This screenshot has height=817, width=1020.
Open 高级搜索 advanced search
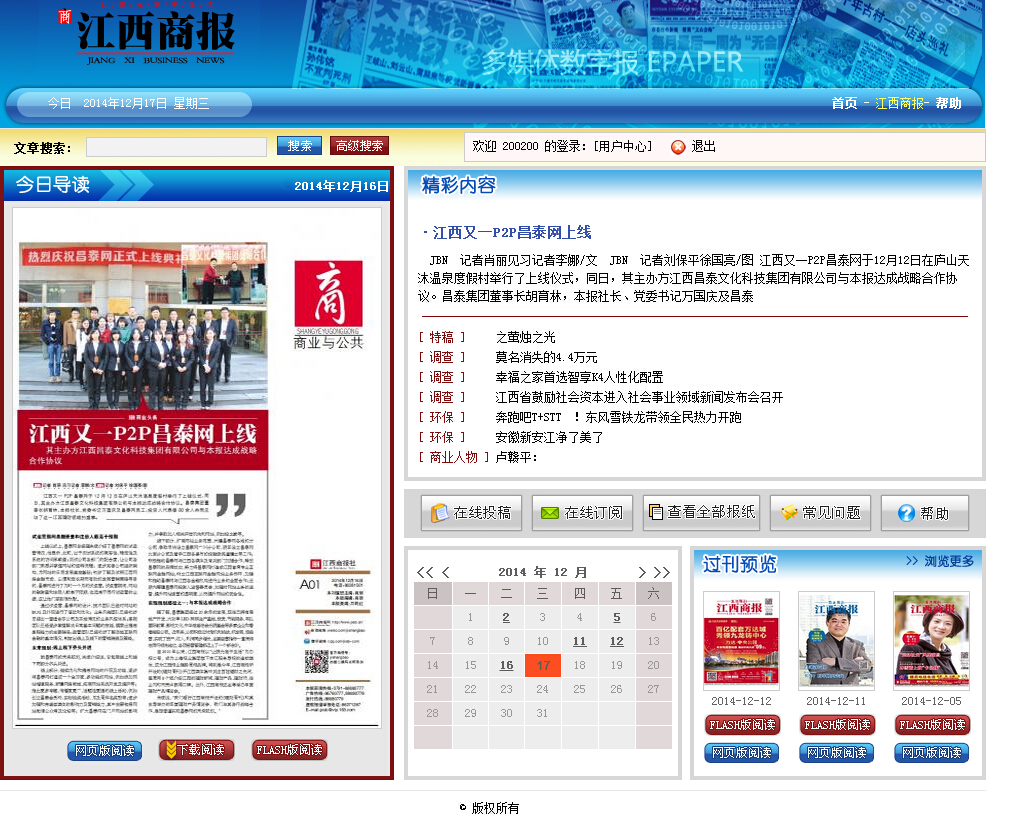click(359, 146)
